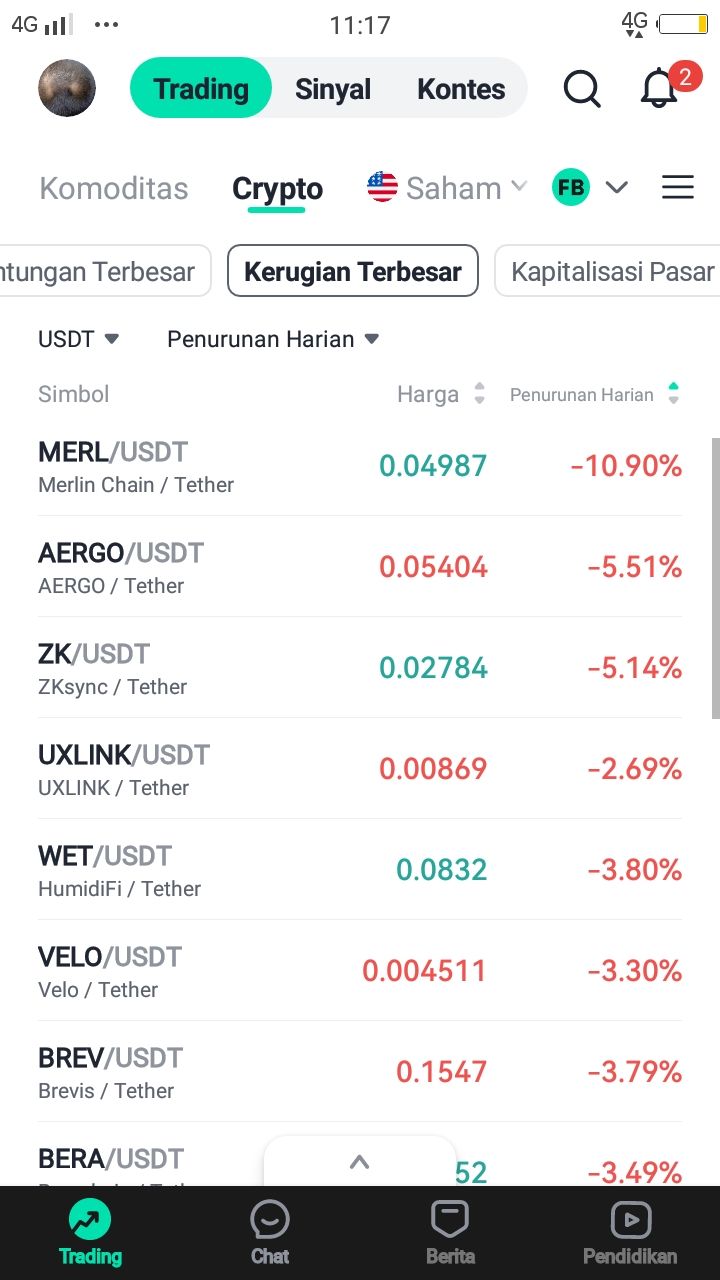Switch to the Sinyal tab

tap(333, 88)
